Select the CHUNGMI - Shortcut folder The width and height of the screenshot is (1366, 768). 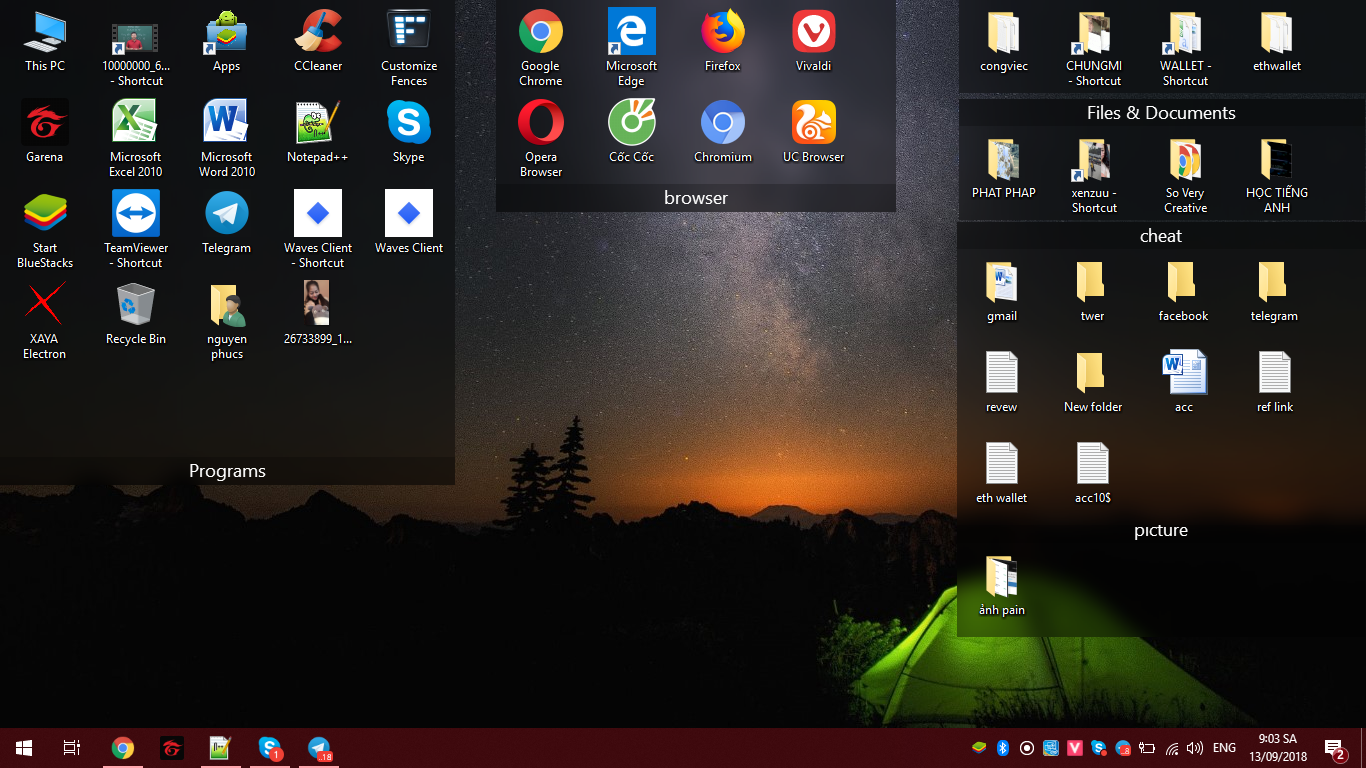pos(1094,48)
